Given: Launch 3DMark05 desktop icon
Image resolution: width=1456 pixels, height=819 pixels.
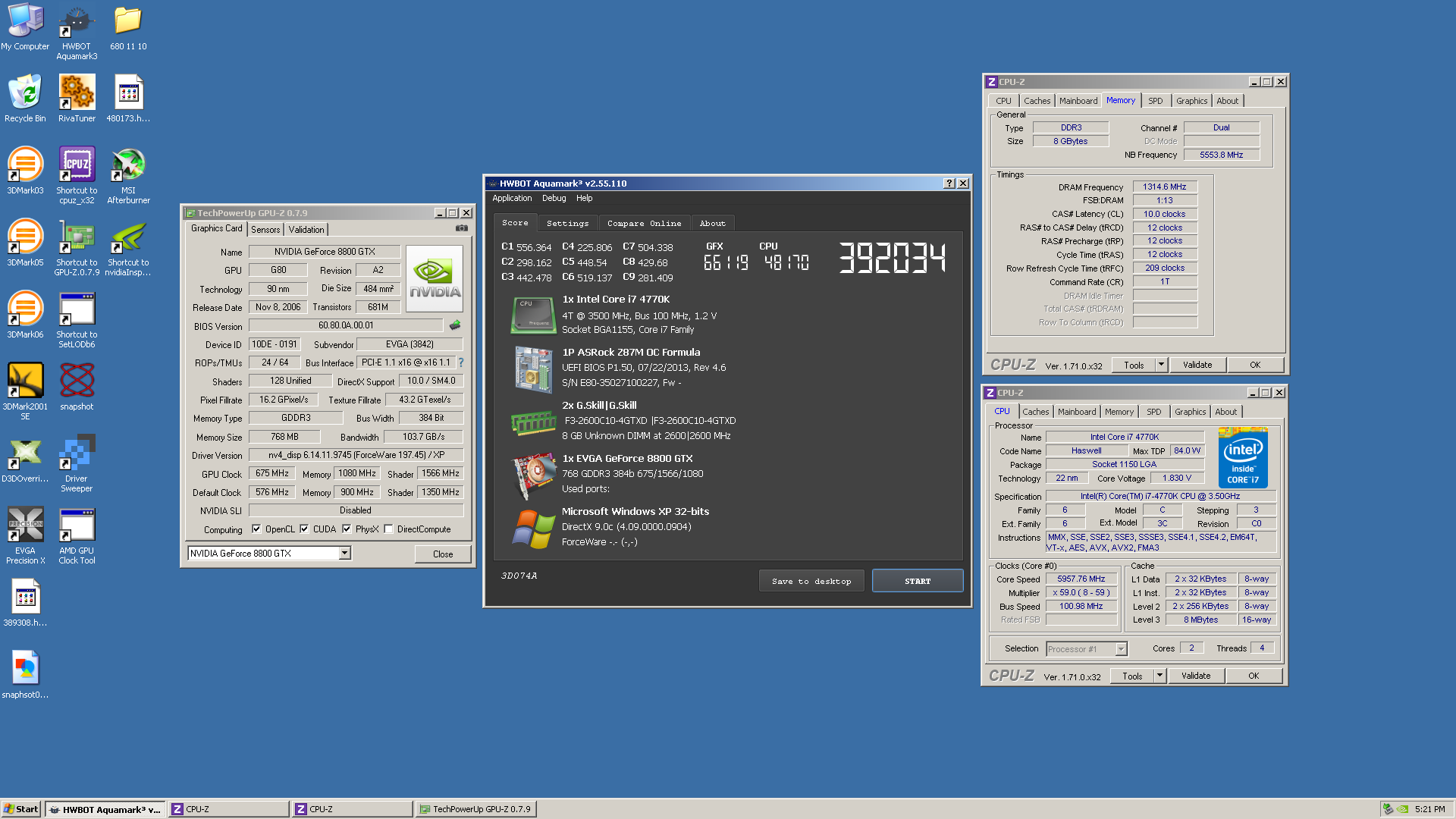Looking at the screenshot, I should point(25,243).
